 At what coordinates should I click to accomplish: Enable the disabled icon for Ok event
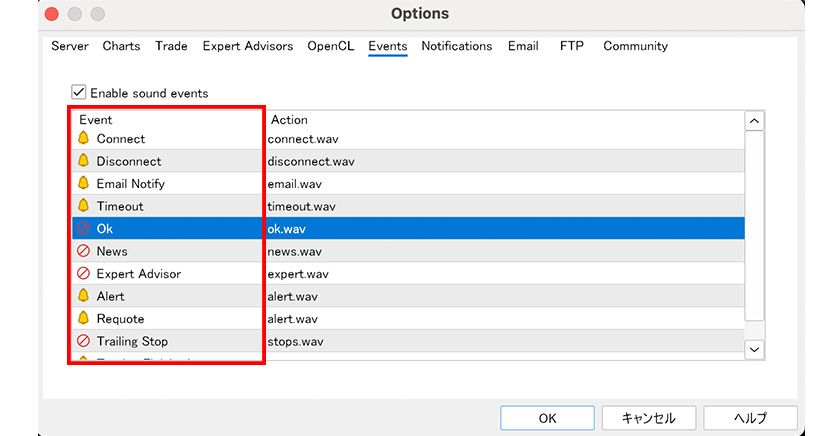84,229
